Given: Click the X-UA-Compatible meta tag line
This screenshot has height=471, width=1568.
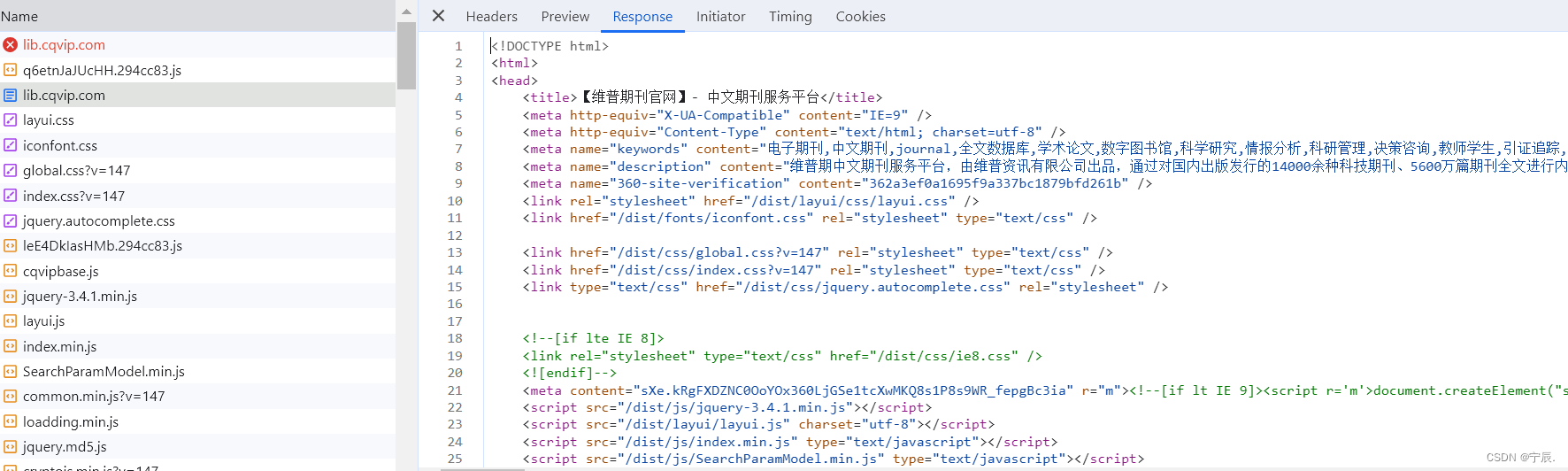Looking at the screenshot, I should coord(727,115).
